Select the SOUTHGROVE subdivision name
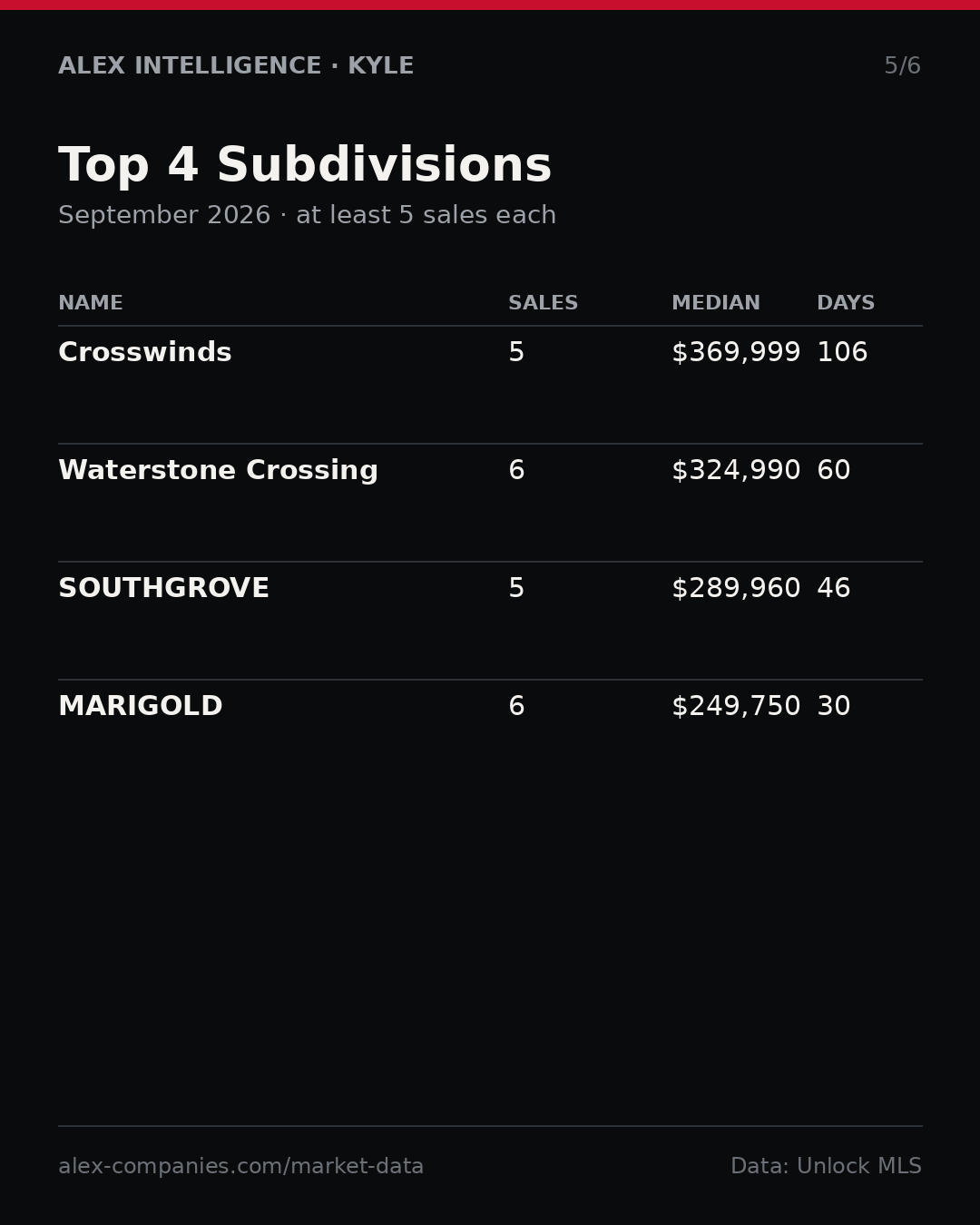The height and width of the screenshot is (1225, 980). point(163,589)
